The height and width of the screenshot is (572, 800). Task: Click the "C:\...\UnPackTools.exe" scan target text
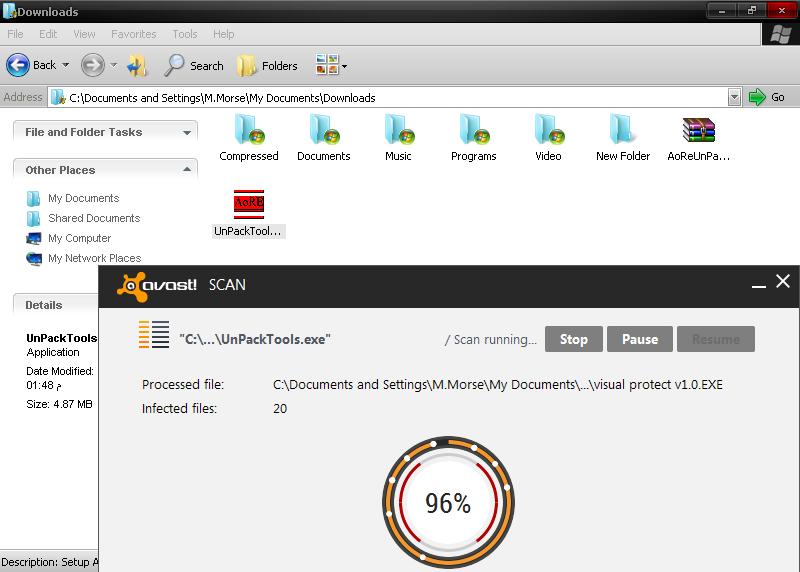pos(255,339)
